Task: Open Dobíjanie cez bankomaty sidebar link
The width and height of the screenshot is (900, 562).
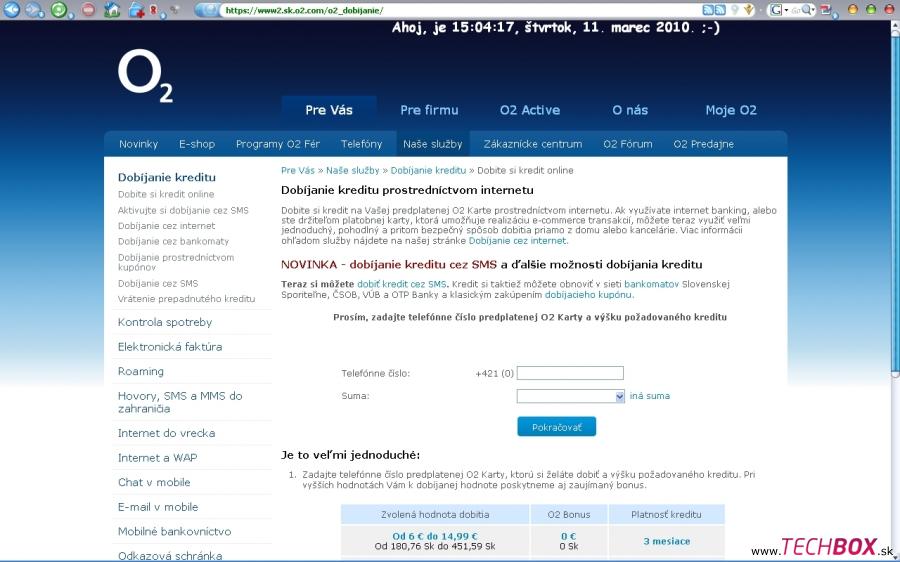Action: pyautogui.click(x=173, y=241)
